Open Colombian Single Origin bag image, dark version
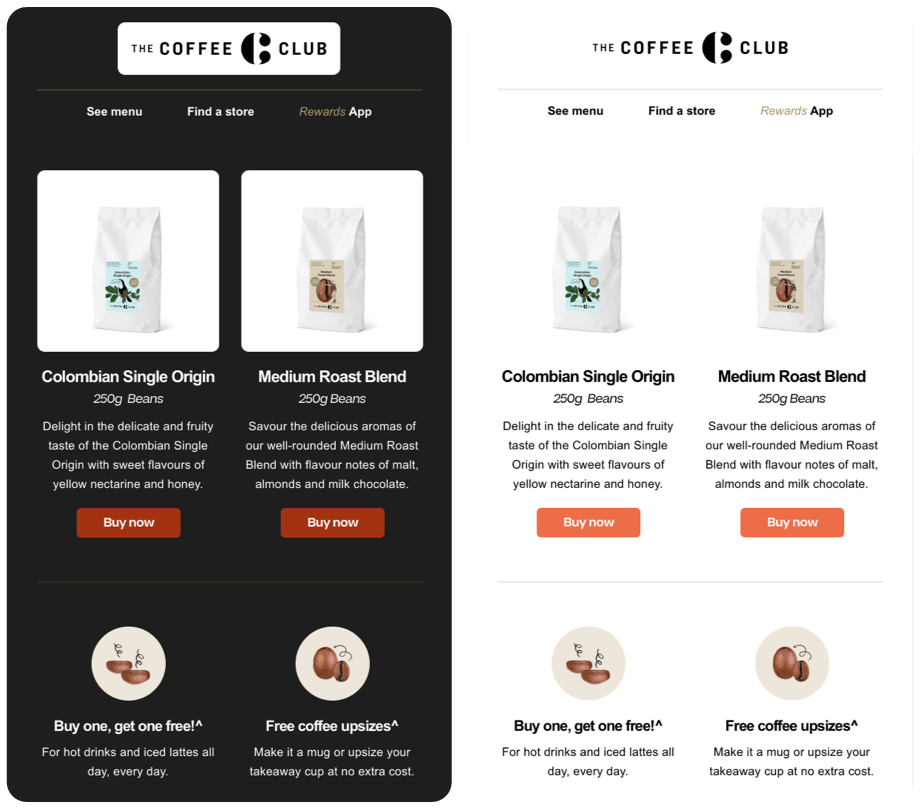The height and width of the screenshot is (812, 920). pyautogui.click(x=128, y=261)
